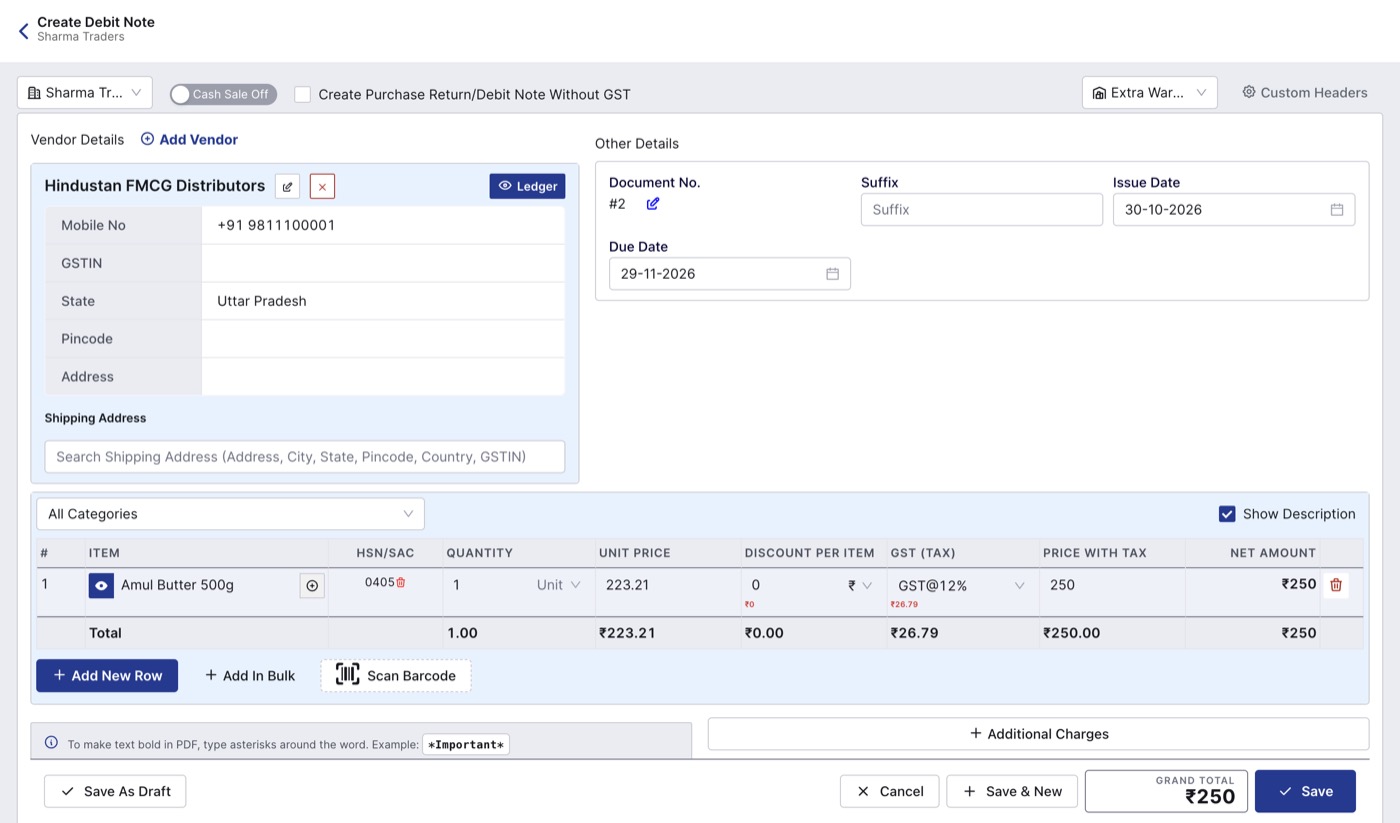The height and width of the screenshot is (823, 1400).
Task: Click the Discount Per Item value field
Action: 793,585
